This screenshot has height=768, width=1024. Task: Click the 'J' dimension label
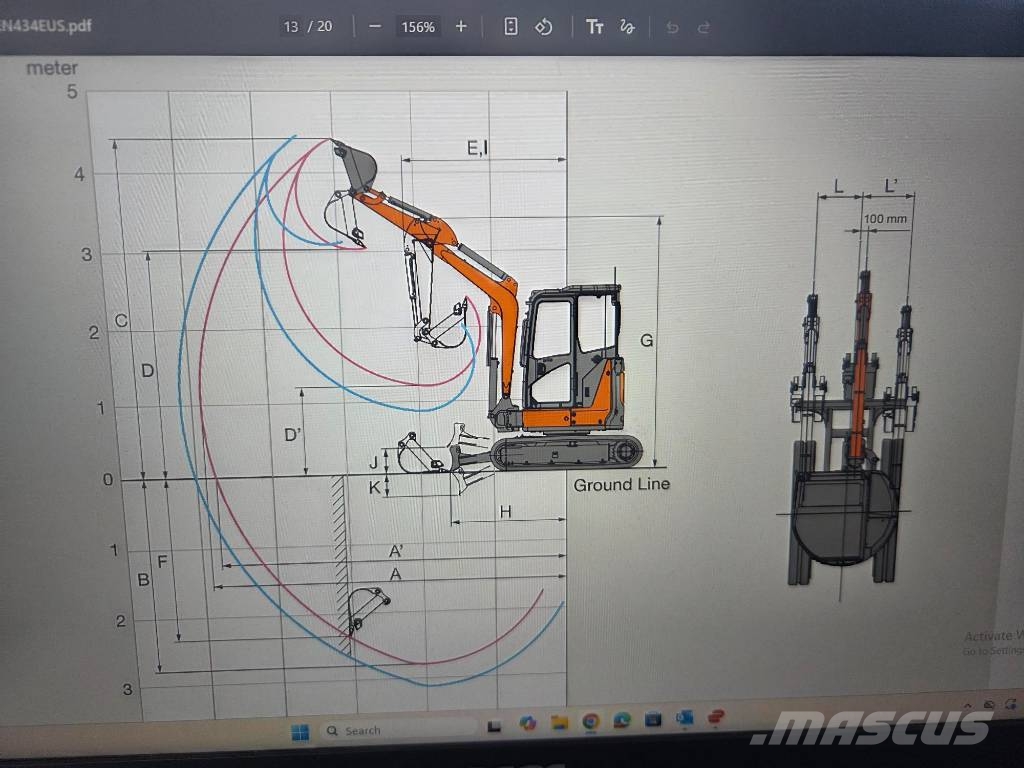pos(374,463)
